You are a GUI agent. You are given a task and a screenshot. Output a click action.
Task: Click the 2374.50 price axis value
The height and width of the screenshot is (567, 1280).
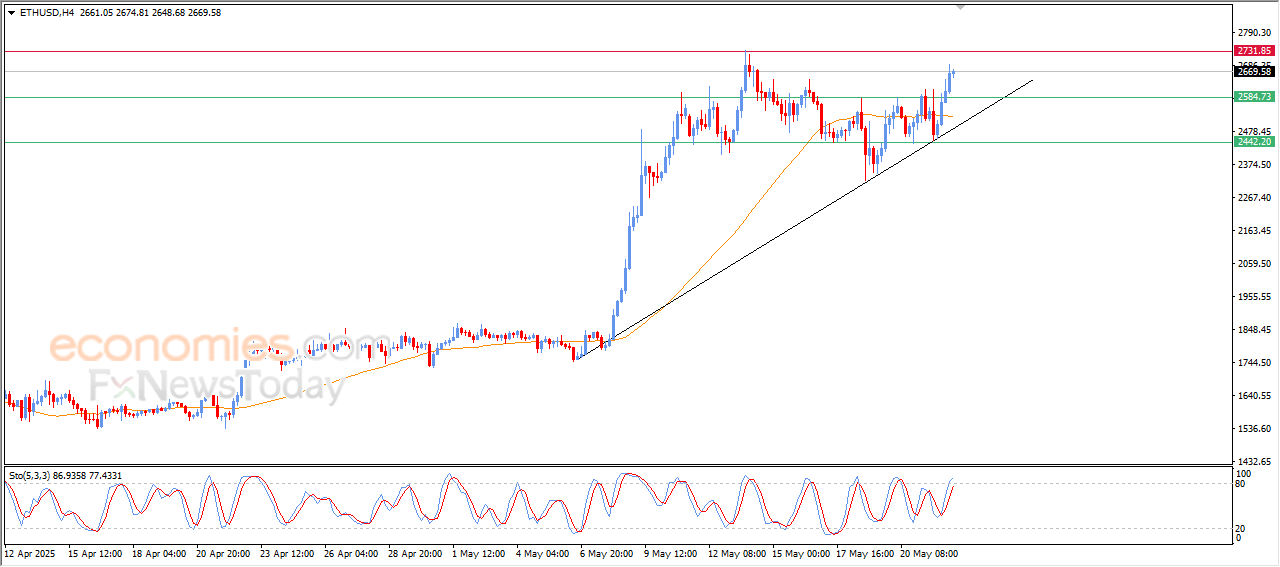1253,165
